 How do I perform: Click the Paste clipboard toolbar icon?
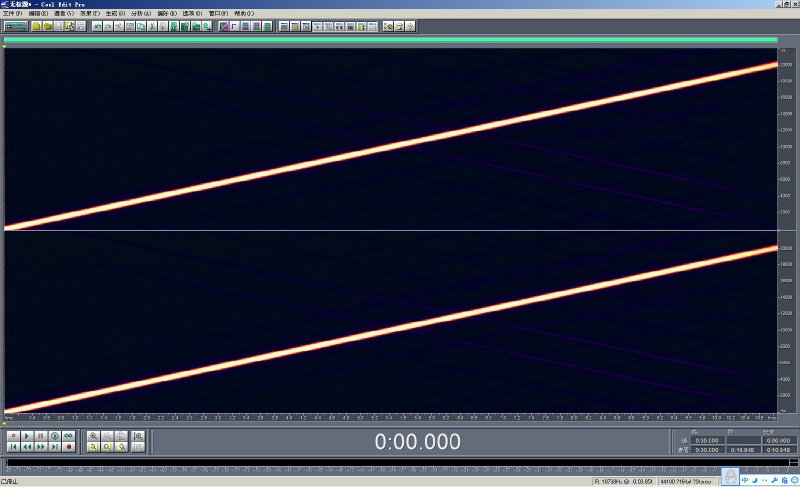tap(163, 26)
